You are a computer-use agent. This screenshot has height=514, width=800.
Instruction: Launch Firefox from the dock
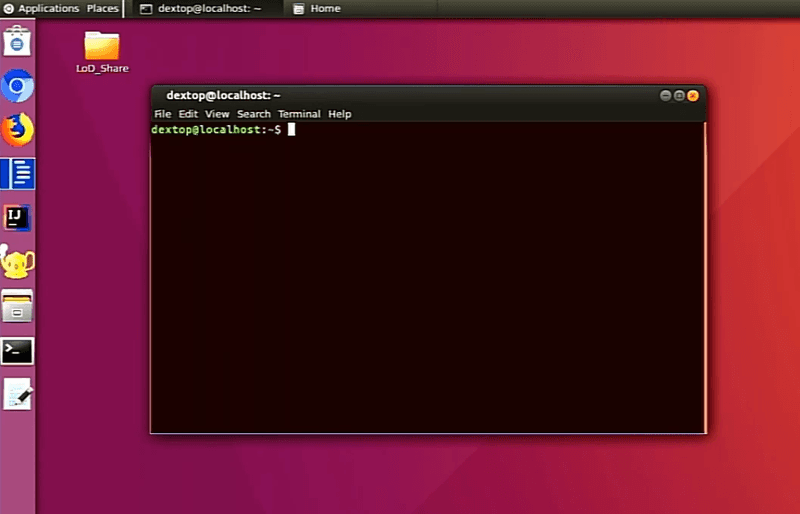[17, 130]
